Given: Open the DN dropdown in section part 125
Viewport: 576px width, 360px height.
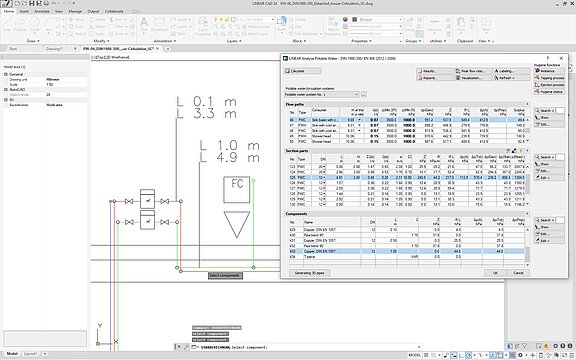Looking at the screenshot, I should [x=324, y=177].
